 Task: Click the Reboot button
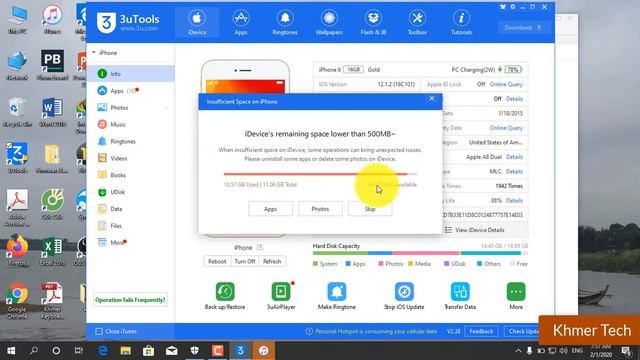tap(217, 261)
